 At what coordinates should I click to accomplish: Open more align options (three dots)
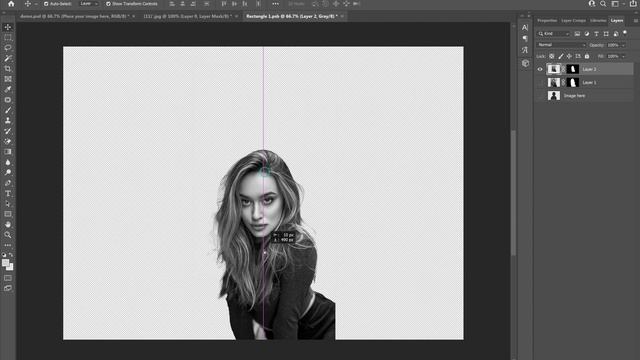[276, 4]
